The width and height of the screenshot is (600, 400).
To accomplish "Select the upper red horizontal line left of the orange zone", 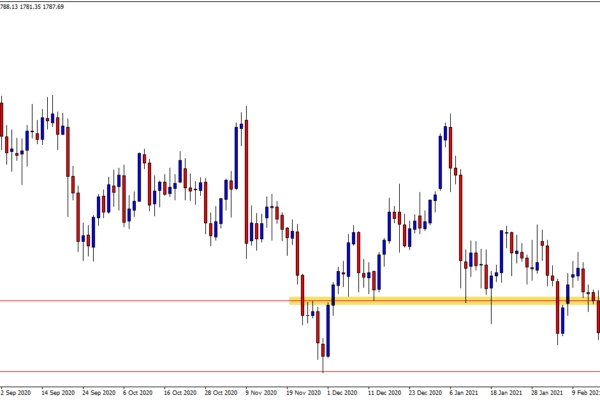I will pyautogui.click(x=140, y=300).
